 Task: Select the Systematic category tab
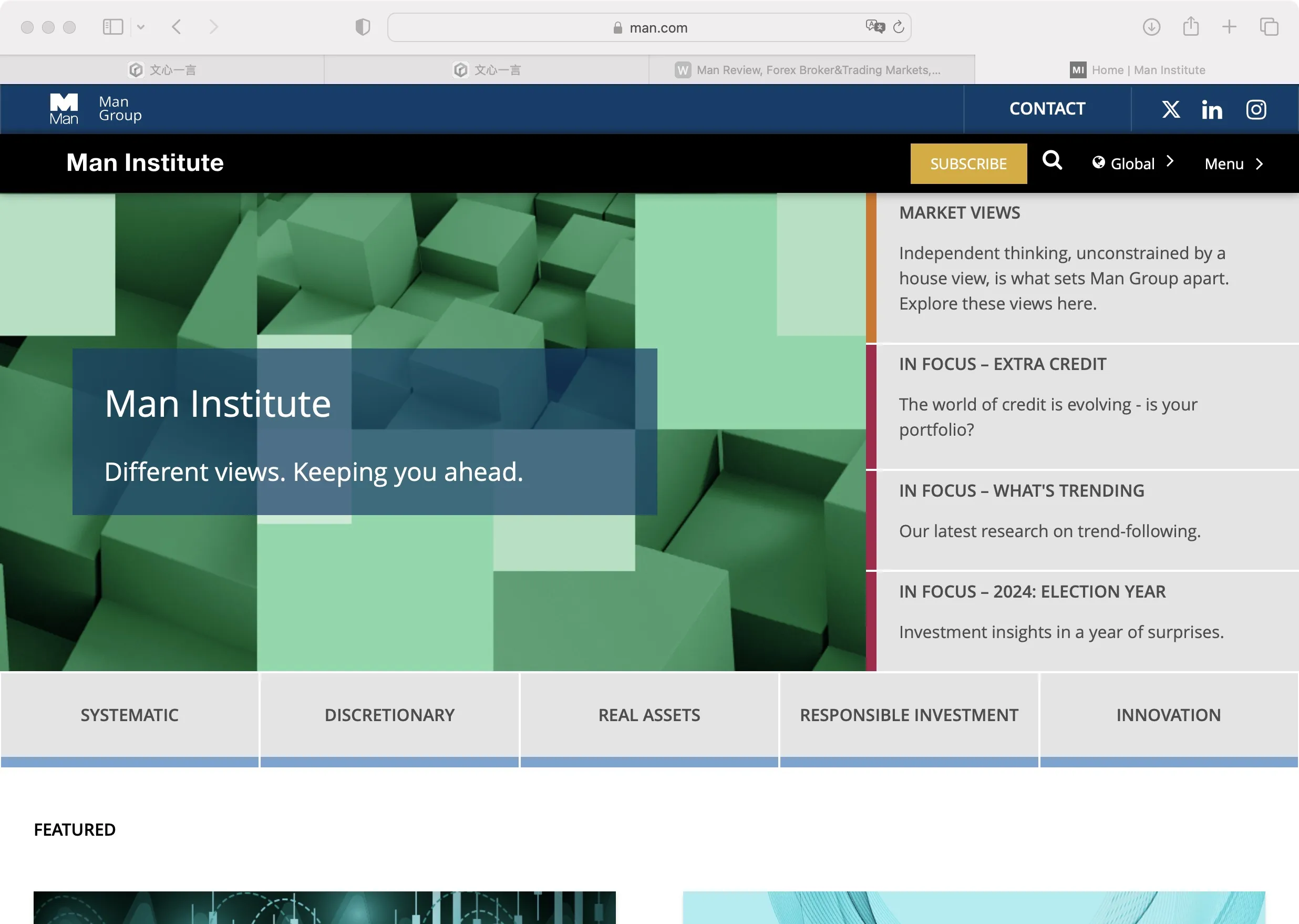point(130,719)
